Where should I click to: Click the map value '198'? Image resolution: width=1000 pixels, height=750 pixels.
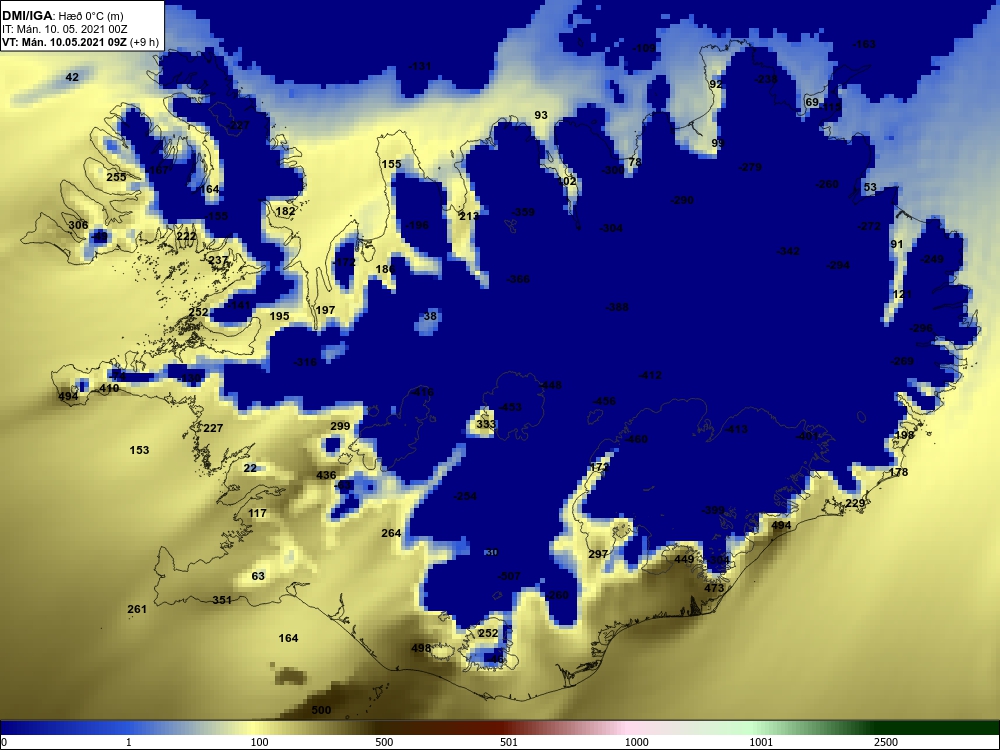click(x=904, y=435)
